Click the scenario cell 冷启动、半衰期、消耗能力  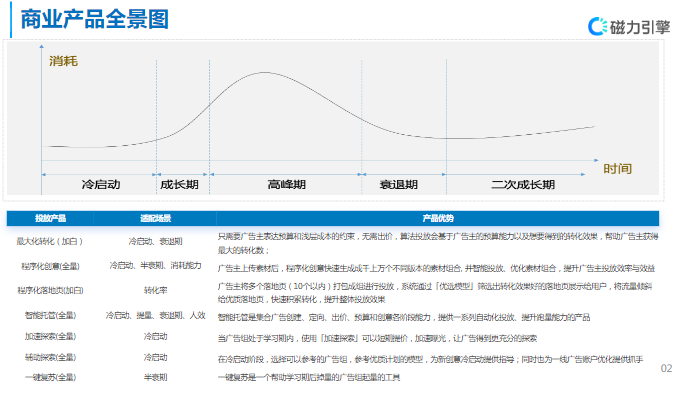click(x=155, y=265)
